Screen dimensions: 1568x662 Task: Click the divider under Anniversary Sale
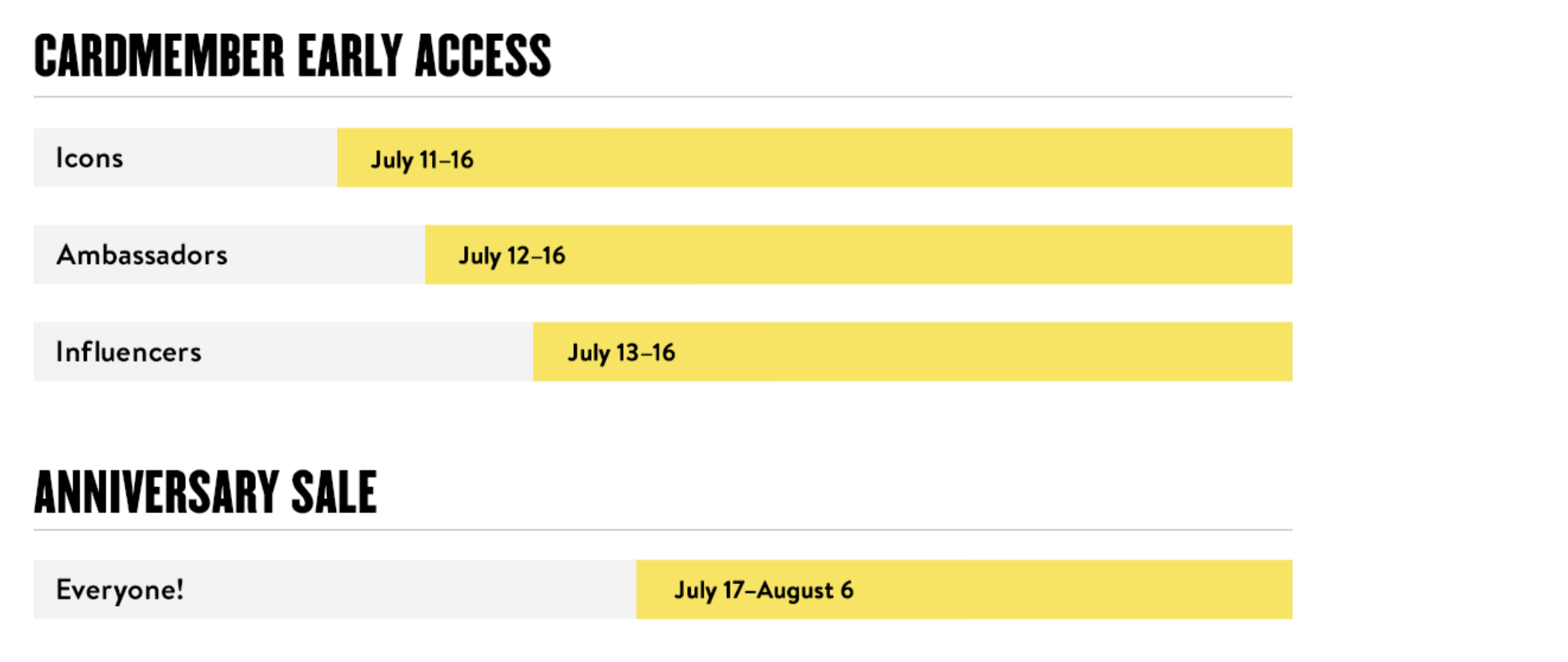(x=663, y=530)
